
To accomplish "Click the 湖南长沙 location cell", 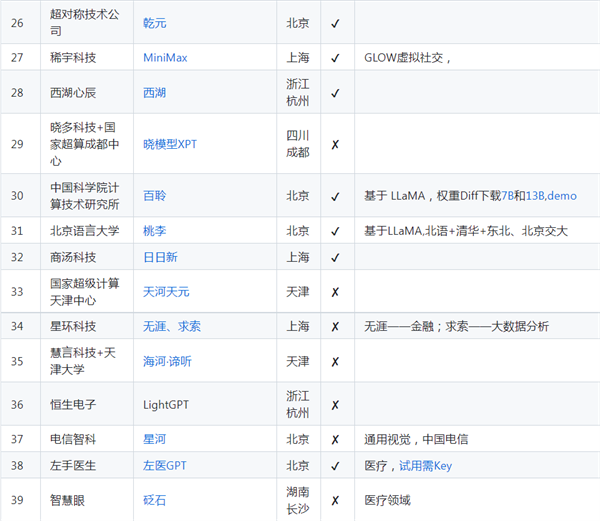I will point(298,500).
